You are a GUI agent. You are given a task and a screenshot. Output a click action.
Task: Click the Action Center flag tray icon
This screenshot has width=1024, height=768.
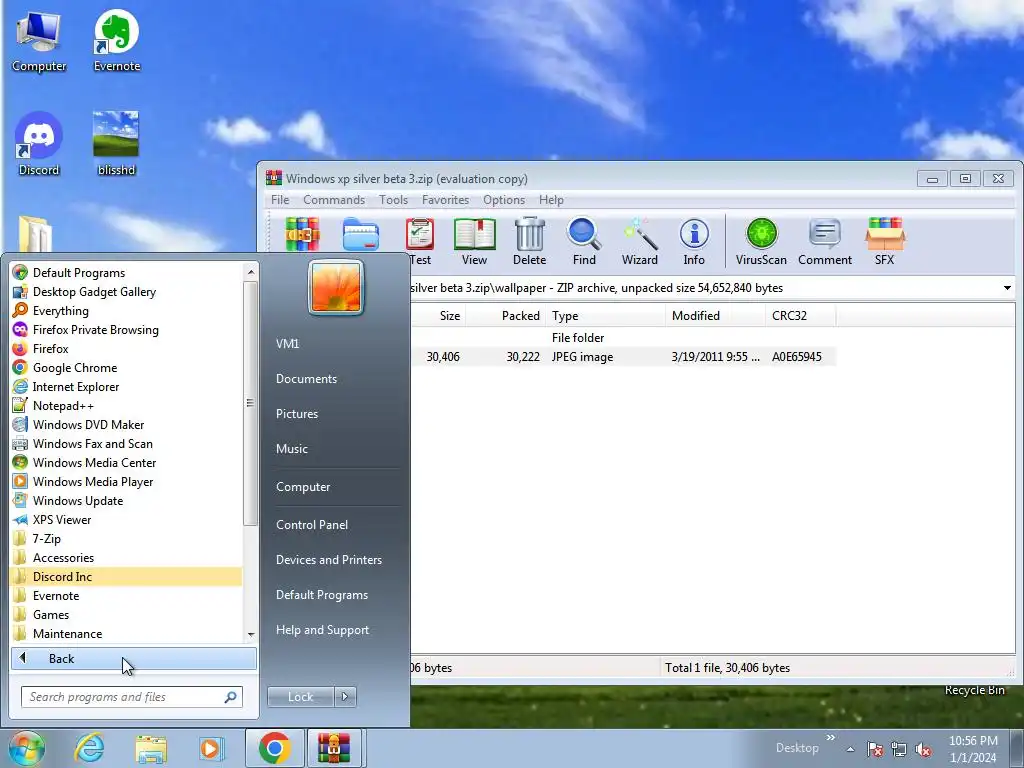pyautogui.click(x=875, y=750)
